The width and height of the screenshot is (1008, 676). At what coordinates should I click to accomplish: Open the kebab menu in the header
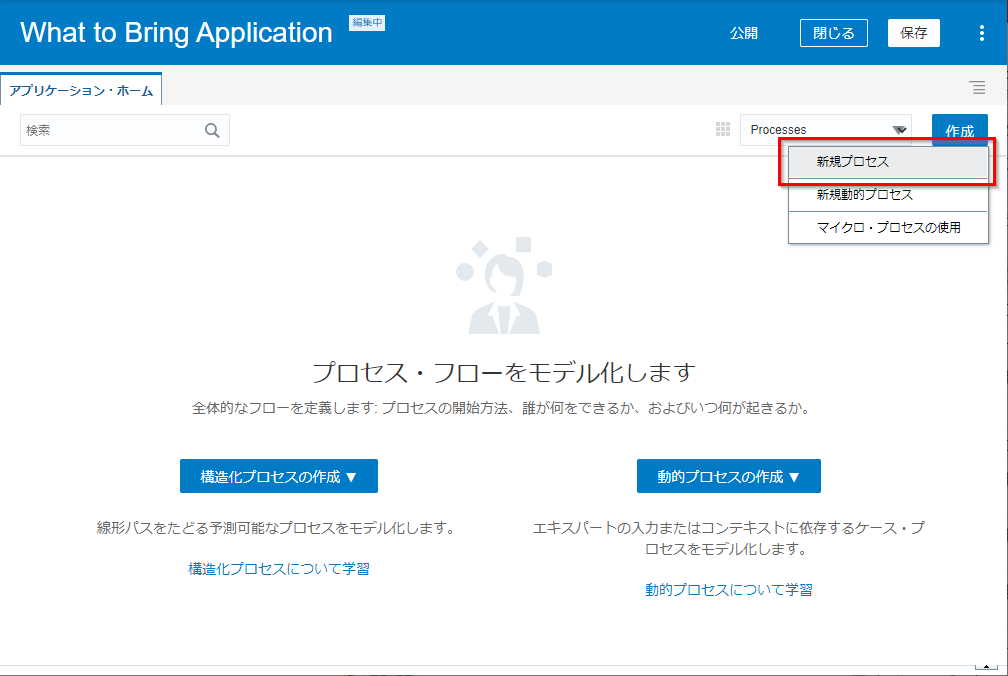[981, 33]
